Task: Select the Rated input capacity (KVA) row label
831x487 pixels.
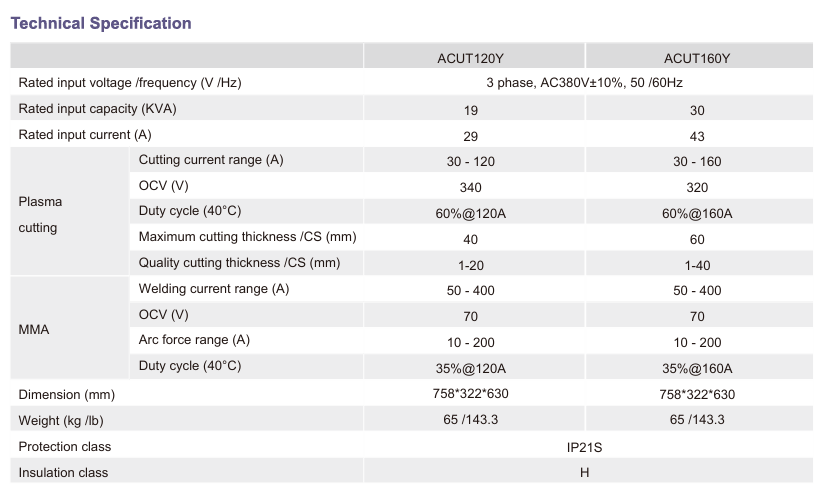Action: (x=98, y=109)
